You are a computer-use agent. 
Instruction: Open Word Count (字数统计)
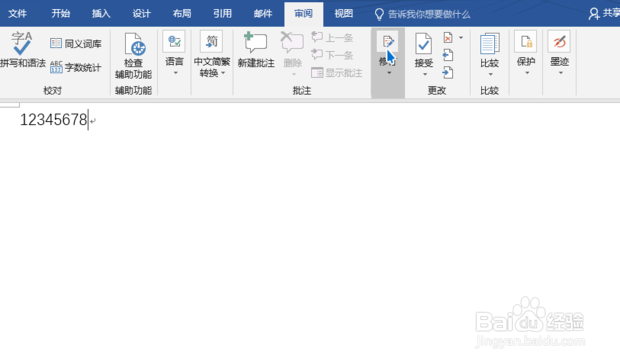pos(76,67)
